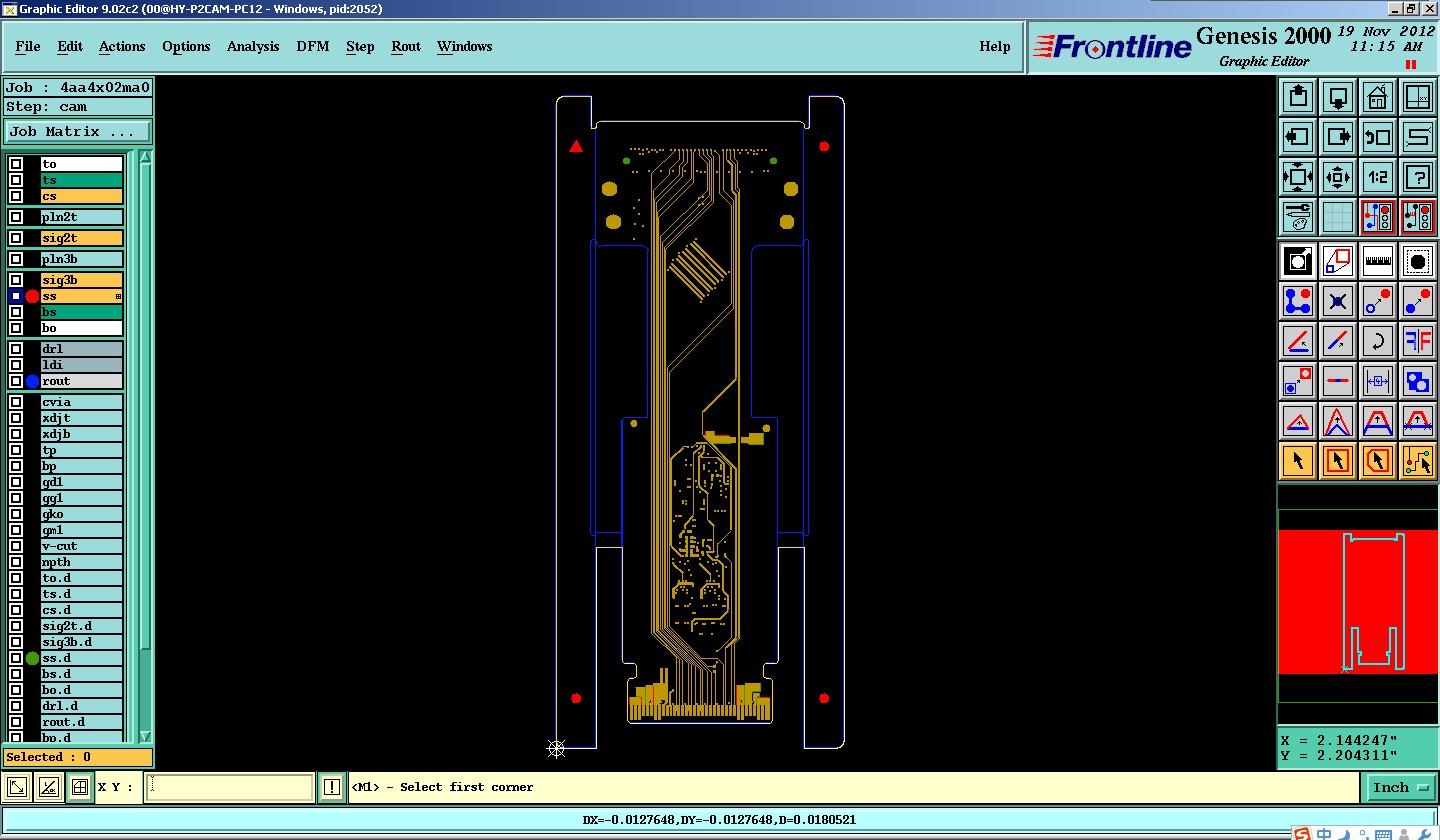Select the bs layer name

point(82,312)
